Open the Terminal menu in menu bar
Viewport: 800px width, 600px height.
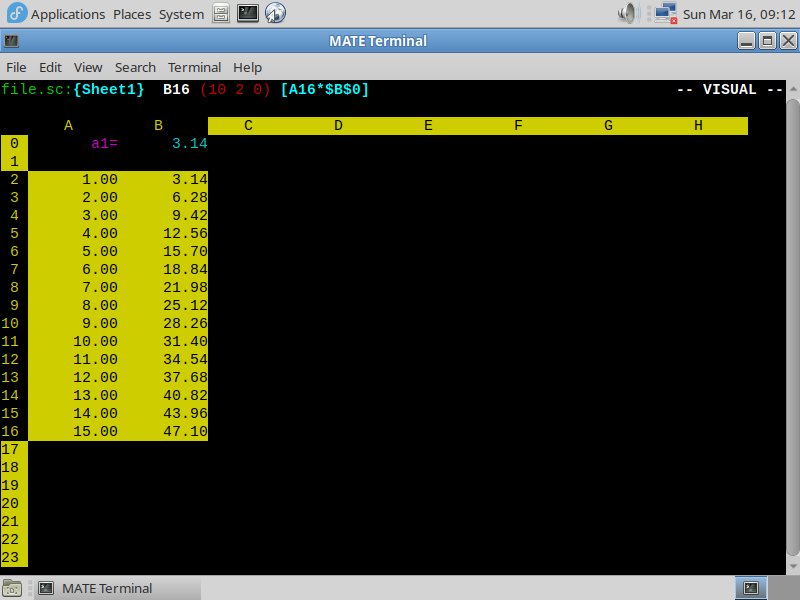[194, 67]
